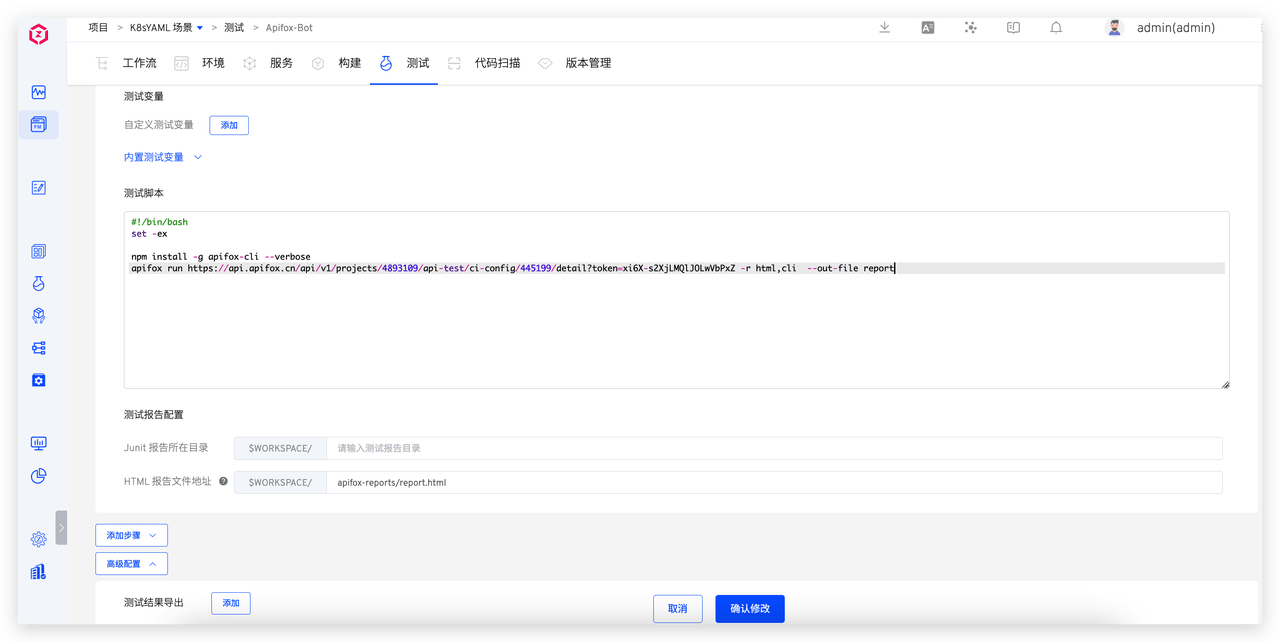Viewport: 1280px width, 642px height.
Task: Click the pie chart icon in sidebar
Action: [39, 476]
